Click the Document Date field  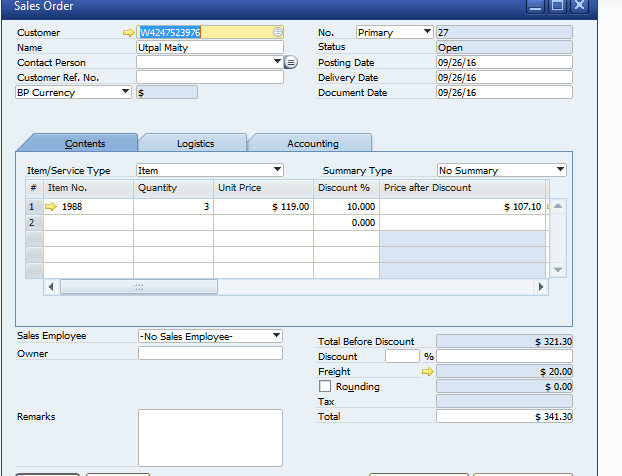tap(504, 92)
